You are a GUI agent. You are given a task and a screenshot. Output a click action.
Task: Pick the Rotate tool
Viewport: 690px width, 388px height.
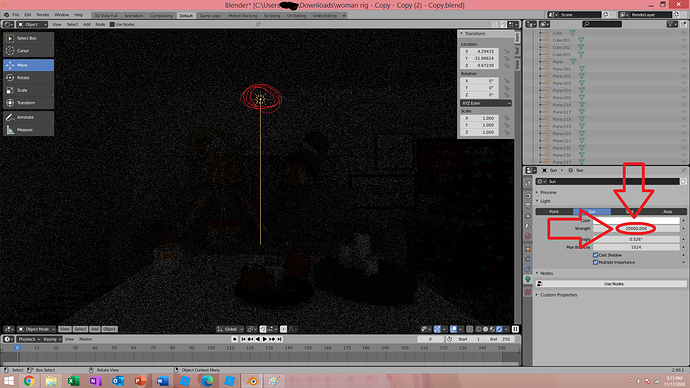tap(28, 77)
